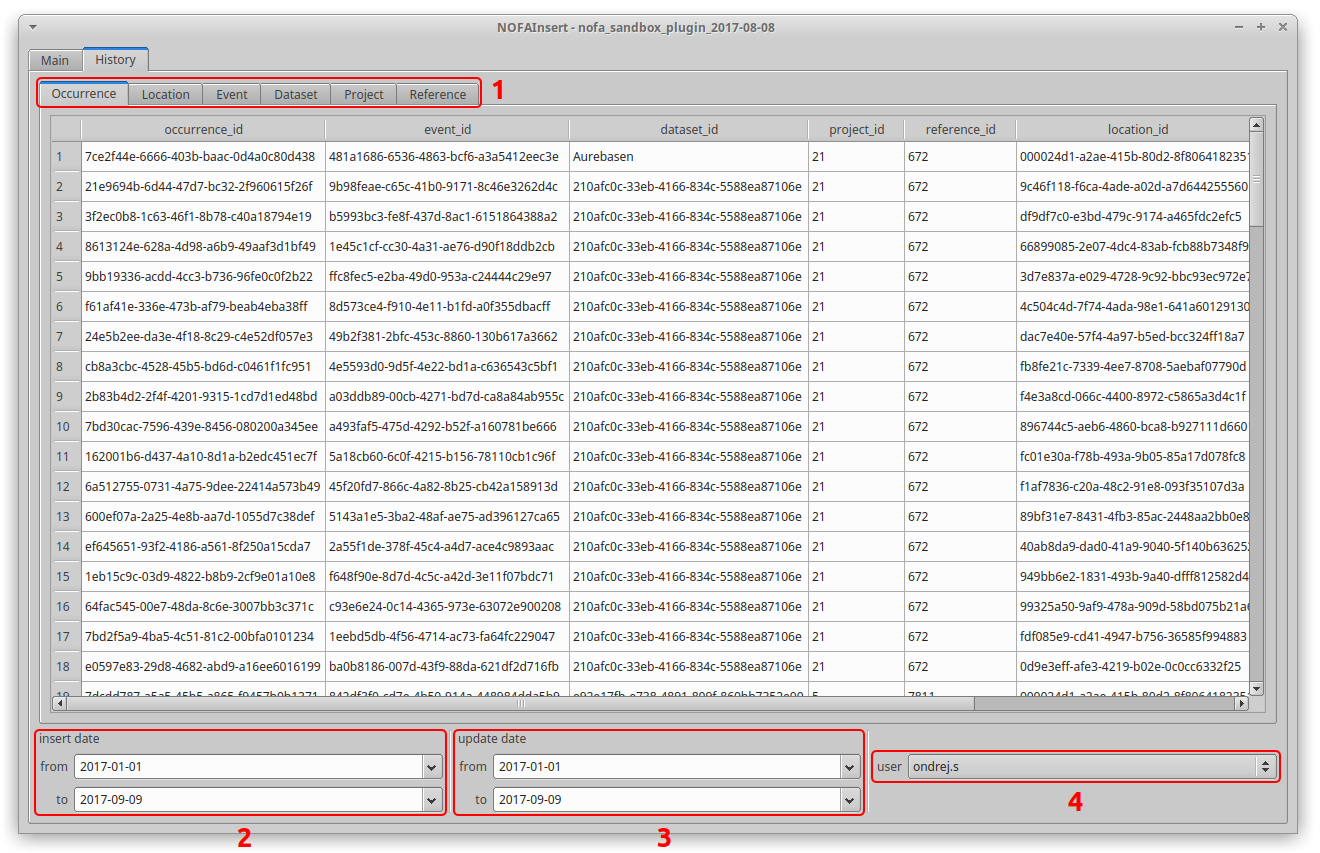Click event_id cell 9b98feae-c65c-41b0-9171-8c46e3262d4c
The image size is (1320, 853).
click(448, 186)
